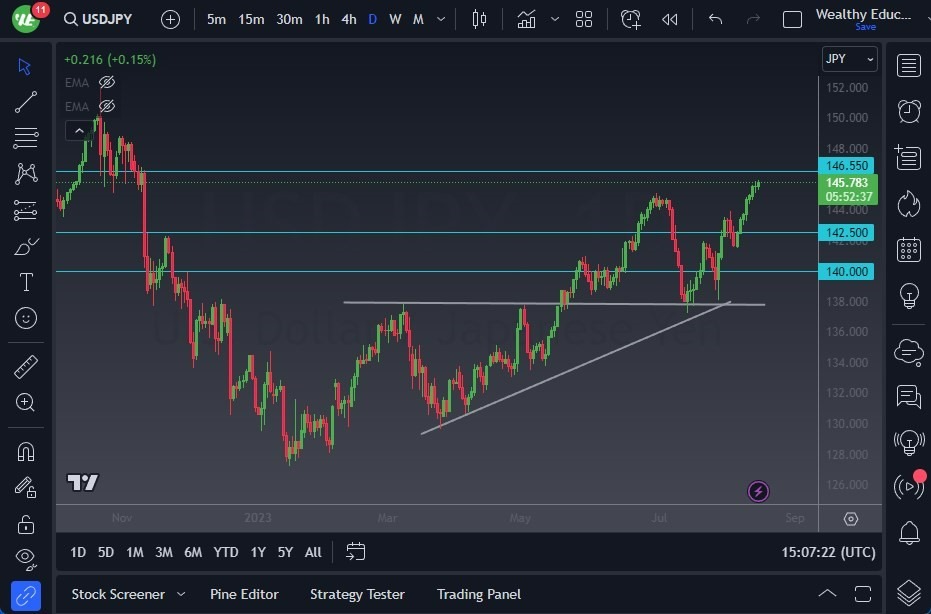931x614 pixels.
Task: Hide the first EMA indicator
Action: click(107, 82)
